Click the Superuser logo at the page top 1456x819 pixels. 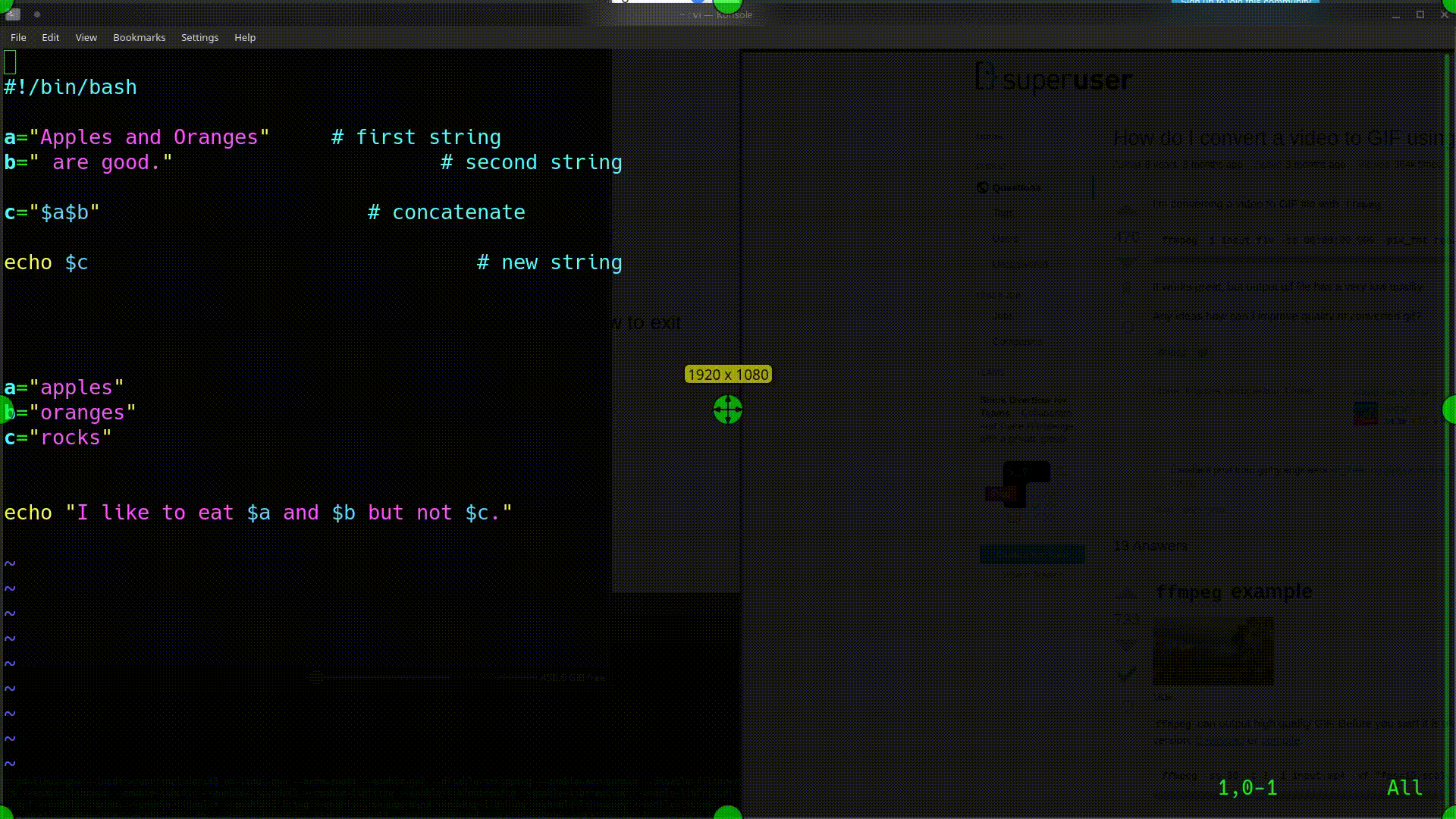(x=1054, y=79)
